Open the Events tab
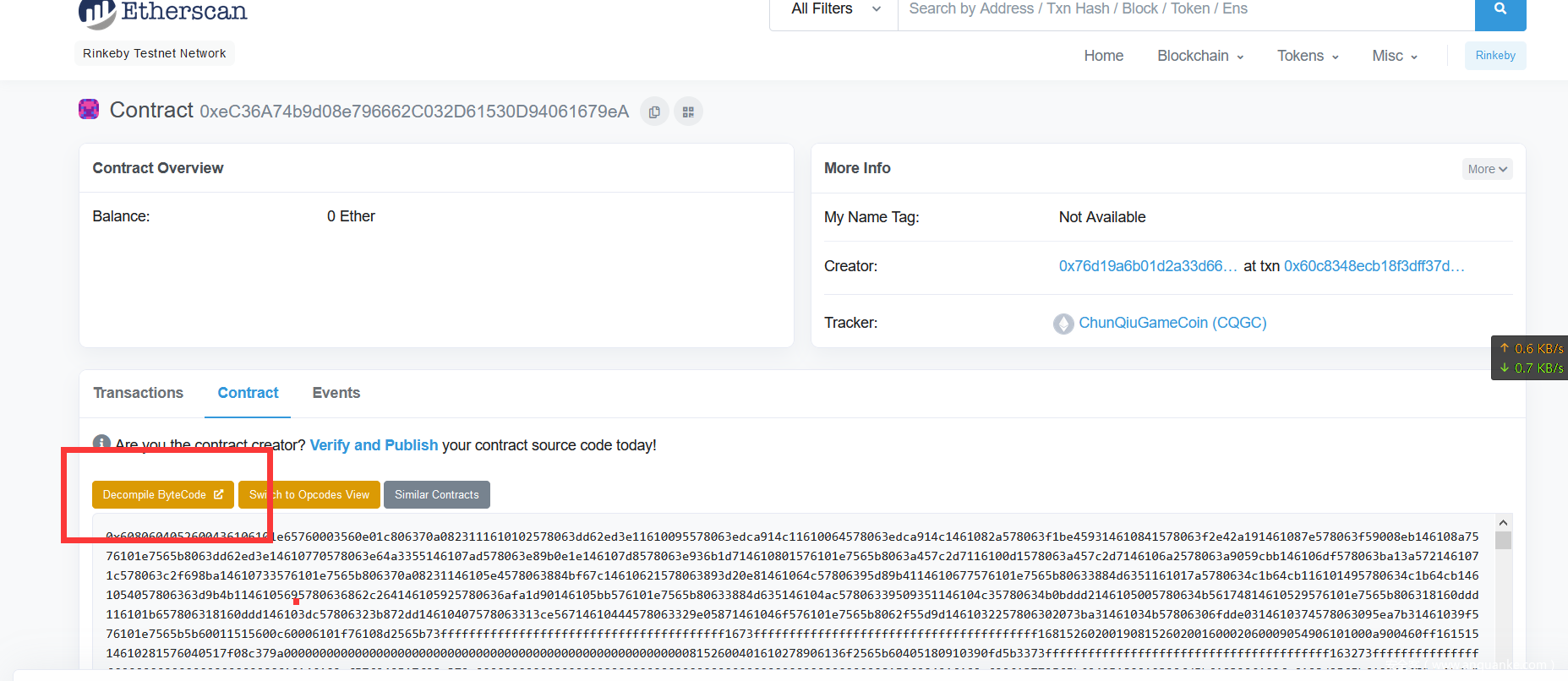This screenshot has width=1568, height=681. pos(336,393)
